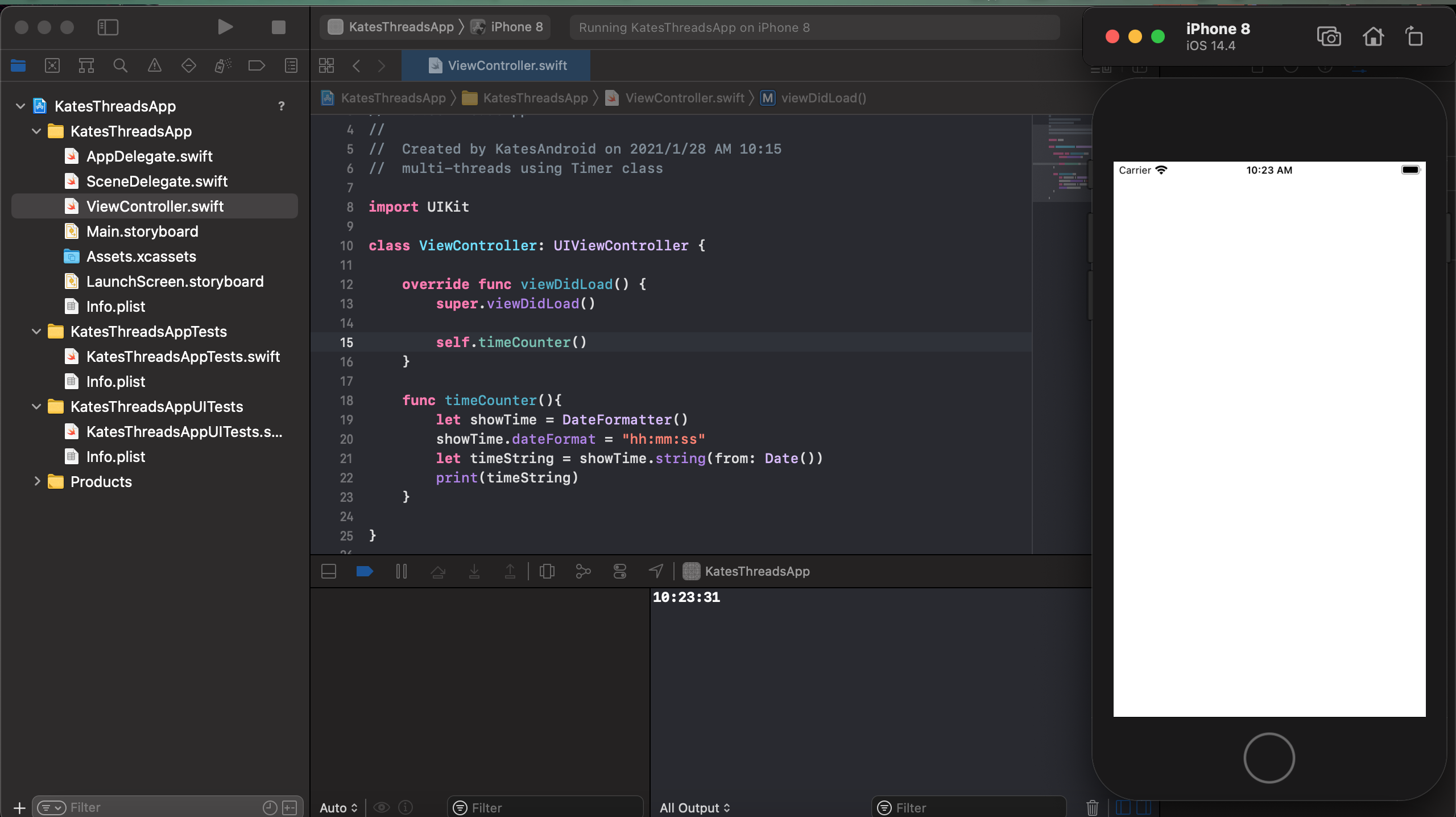Open the Symbol navigator
The width and height of the screenshot is (1456, 817).
[x=86, y=65]
